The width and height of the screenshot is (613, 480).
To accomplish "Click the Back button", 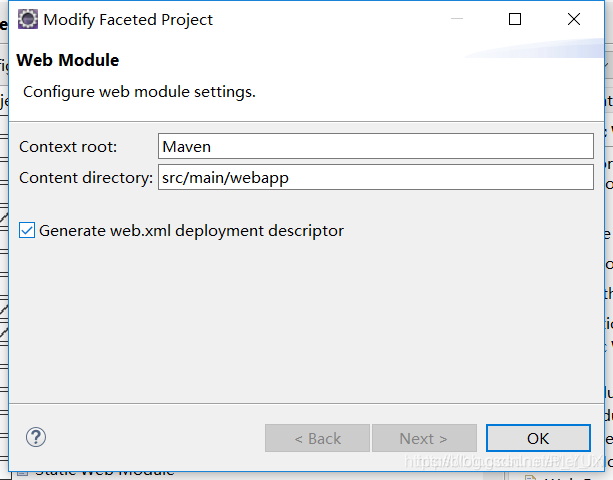I will [317, 438].
